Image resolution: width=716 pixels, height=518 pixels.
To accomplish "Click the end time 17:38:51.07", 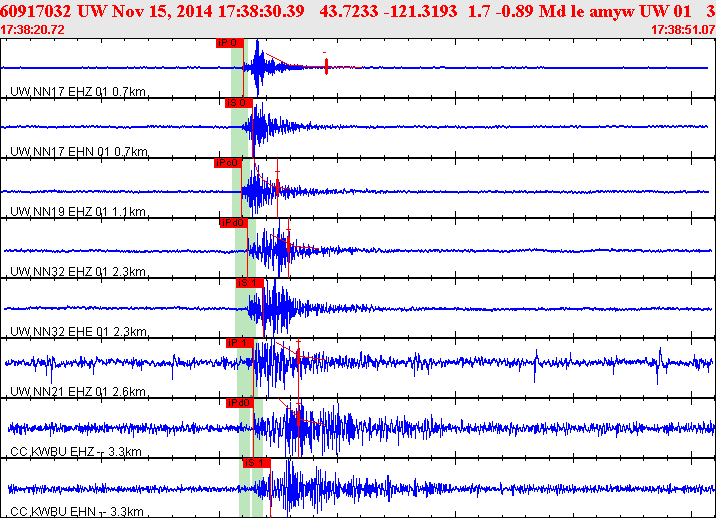I will click(x=683, y=30).
